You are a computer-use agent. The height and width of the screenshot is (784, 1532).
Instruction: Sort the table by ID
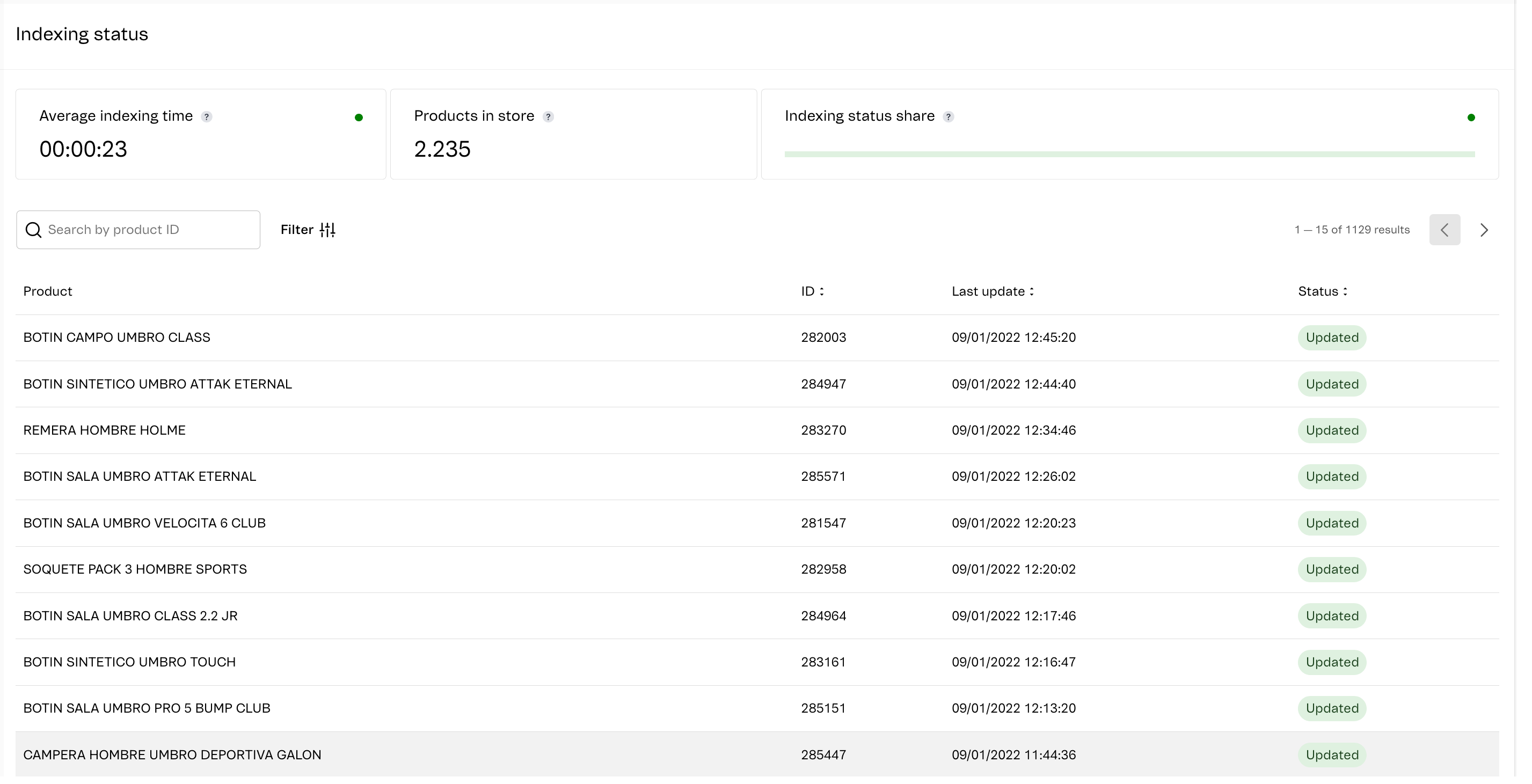[x=822, y=291]
